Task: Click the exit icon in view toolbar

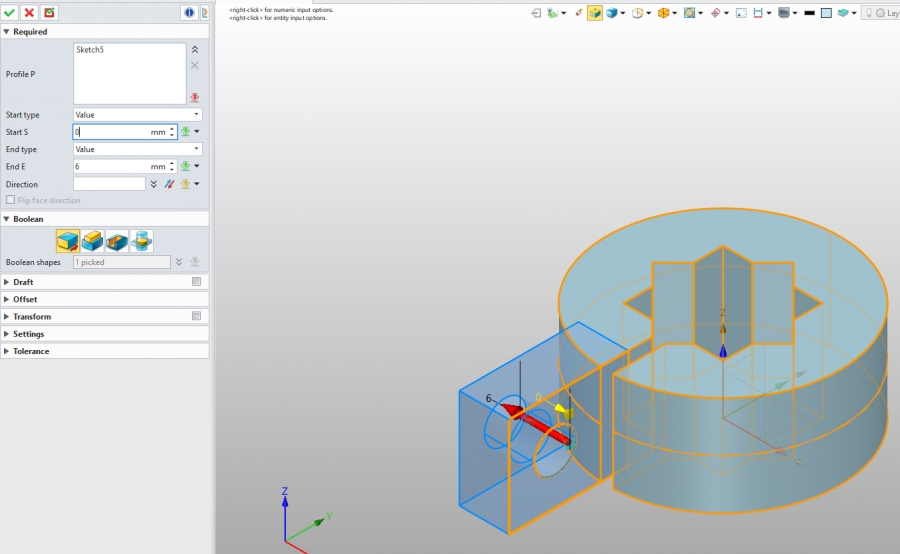Action: coord(536,13)
